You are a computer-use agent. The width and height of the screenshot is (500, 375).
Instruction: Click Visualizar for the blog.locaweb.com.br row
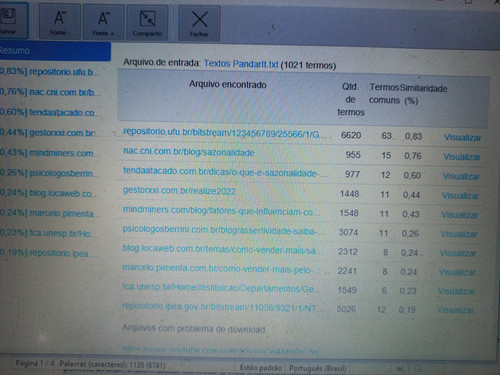[458, 253]
